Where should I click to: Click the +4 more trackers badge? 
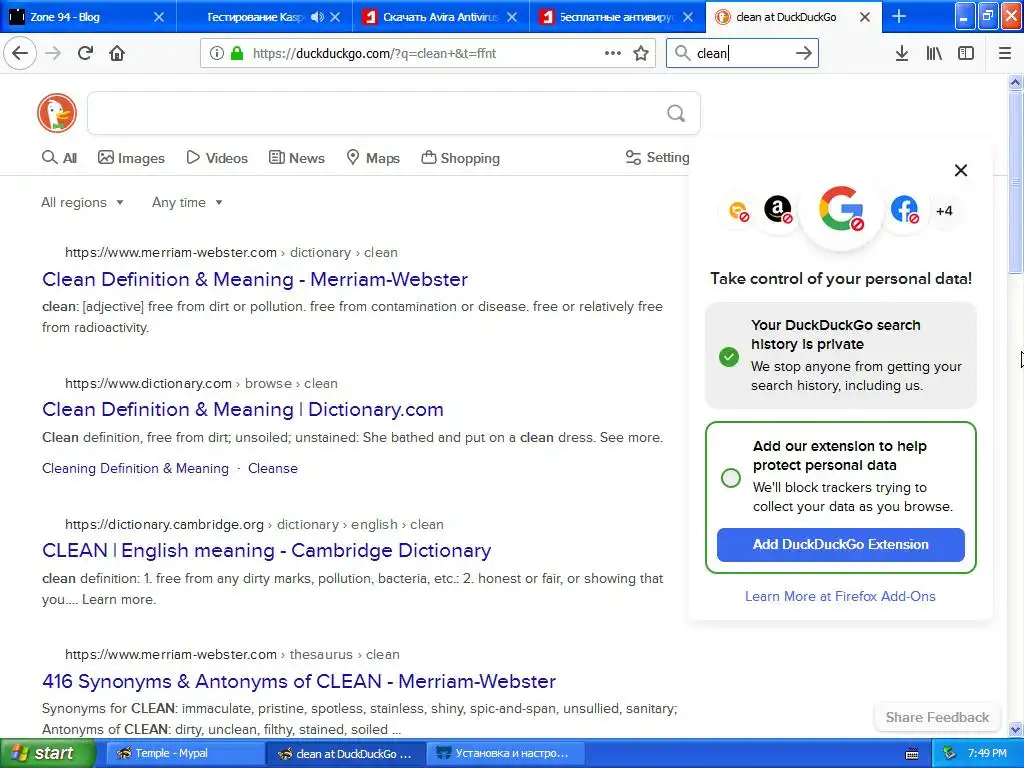[944, 210]
